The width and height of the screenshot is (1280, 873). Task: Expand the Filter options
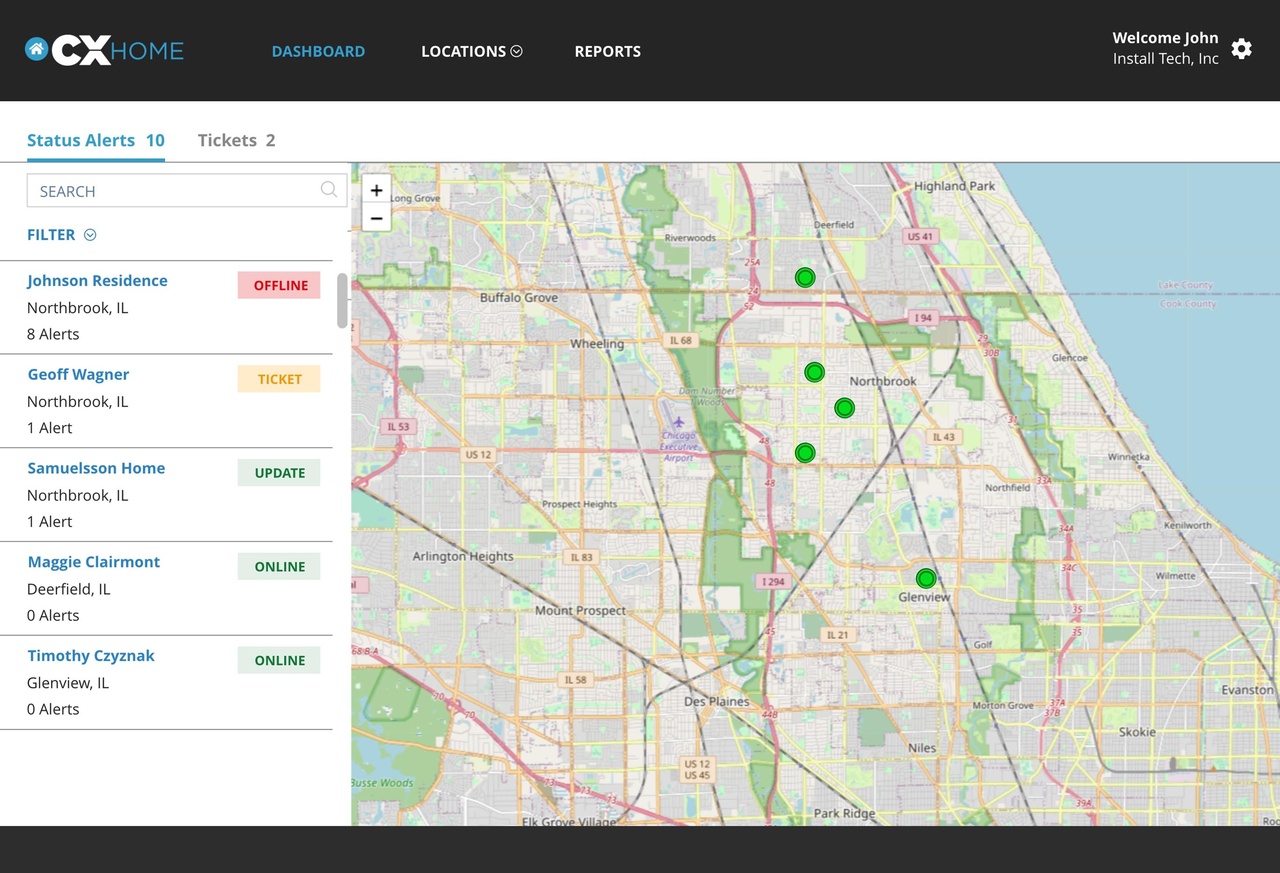pyautogui.click(x=61, y=235)
